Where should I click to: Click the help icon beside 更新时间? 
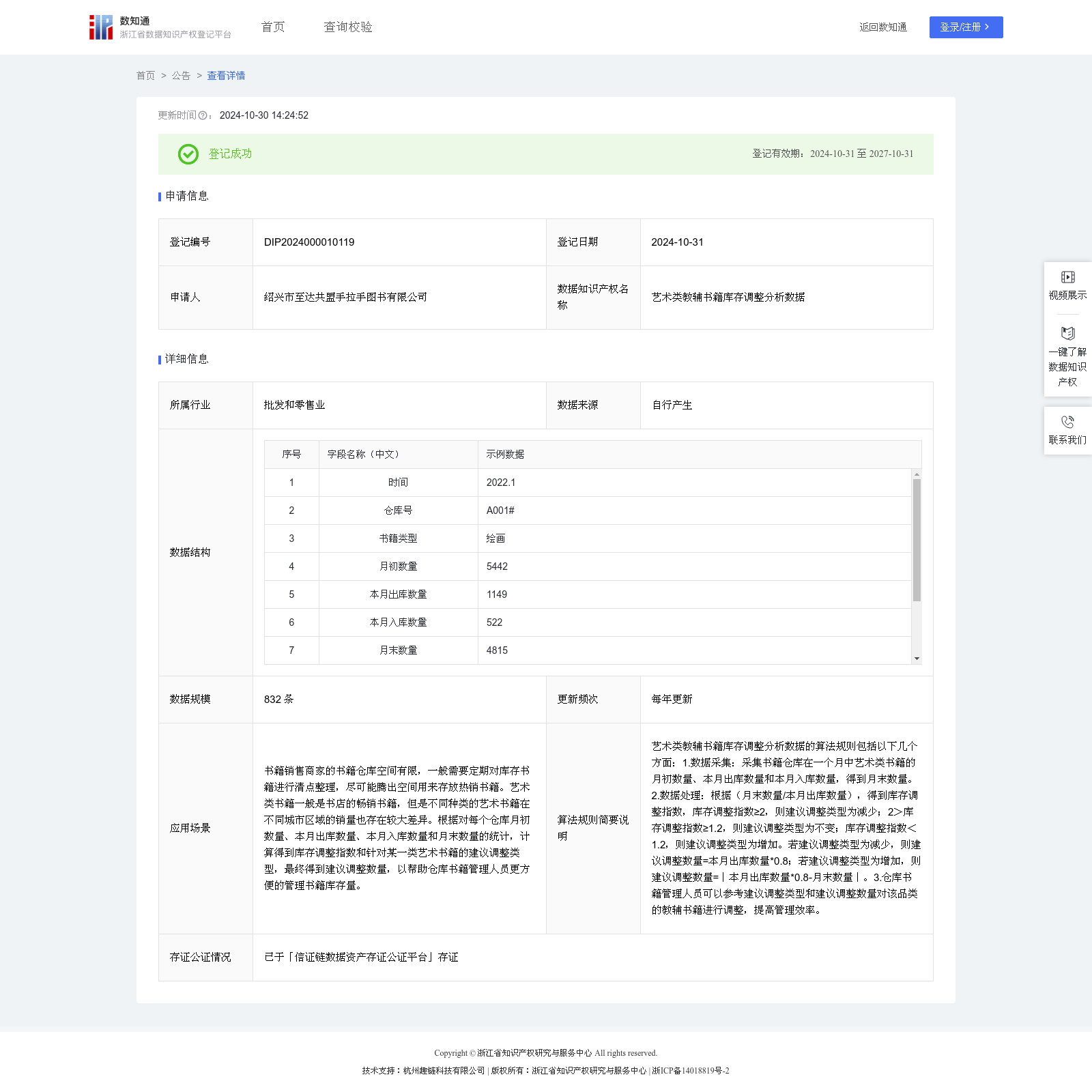[203, 116]
